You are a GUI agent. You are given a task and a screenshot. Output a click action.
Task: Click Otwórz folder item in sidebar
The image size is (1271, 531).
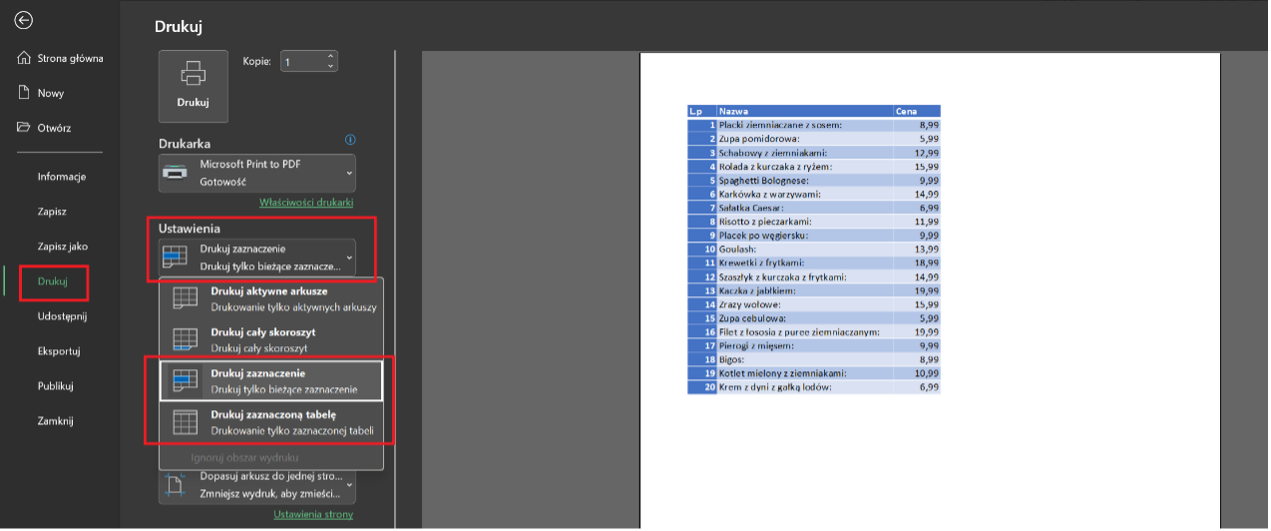54,128
